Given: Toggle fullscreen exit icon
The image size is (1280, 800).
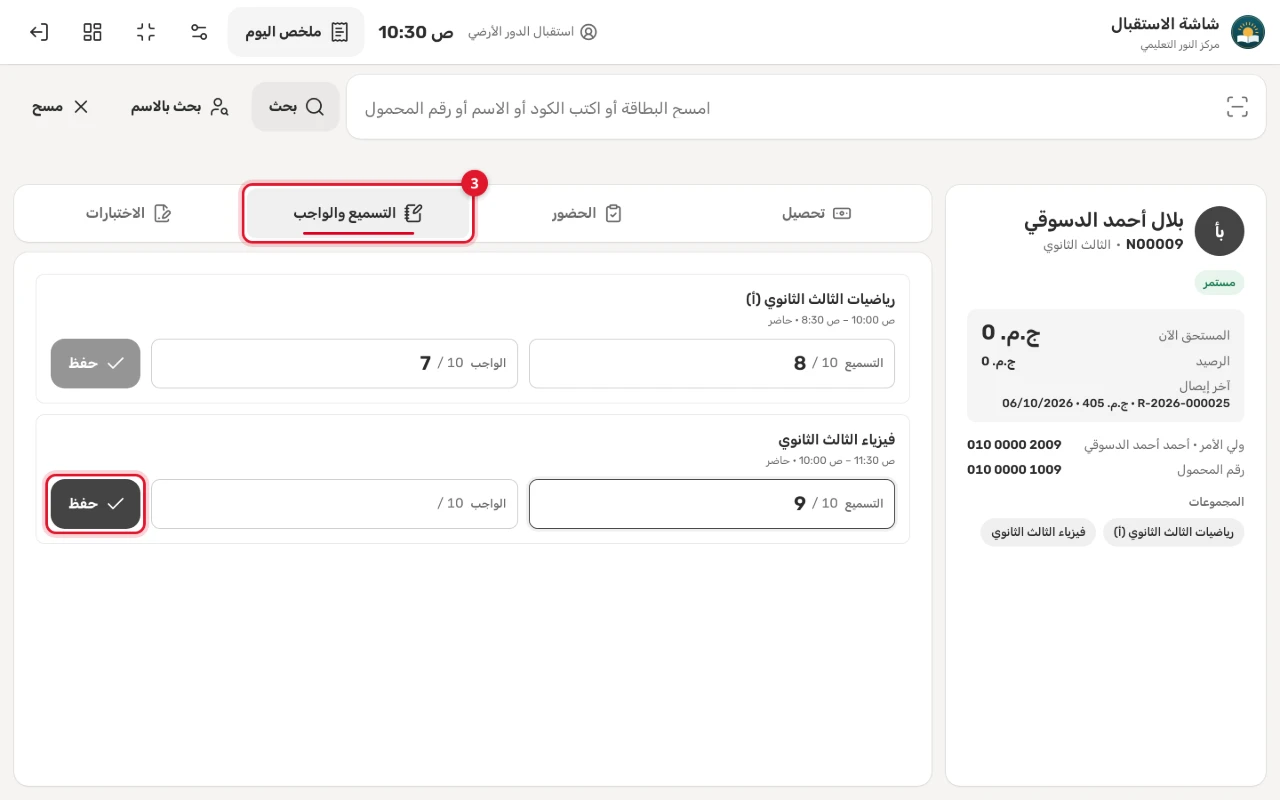Looking at the screenshot, I should pyautogui.click(x=146, y=32).
